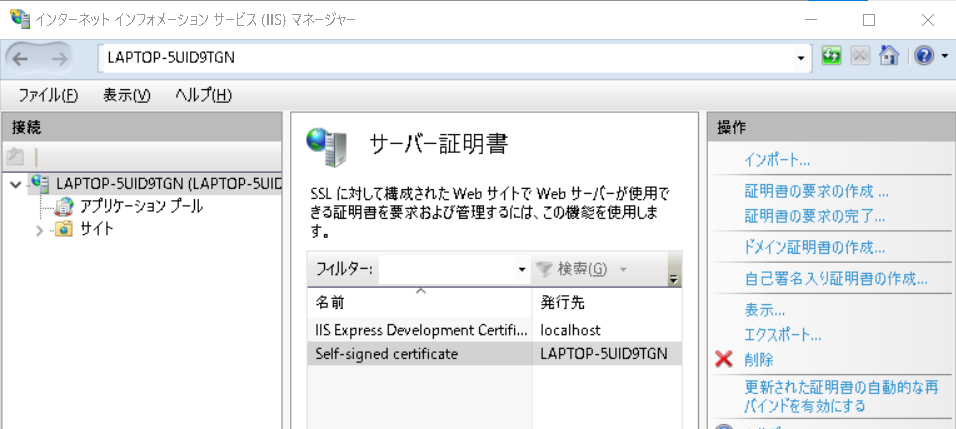Open the 表示(V) menu

[126, 96]
